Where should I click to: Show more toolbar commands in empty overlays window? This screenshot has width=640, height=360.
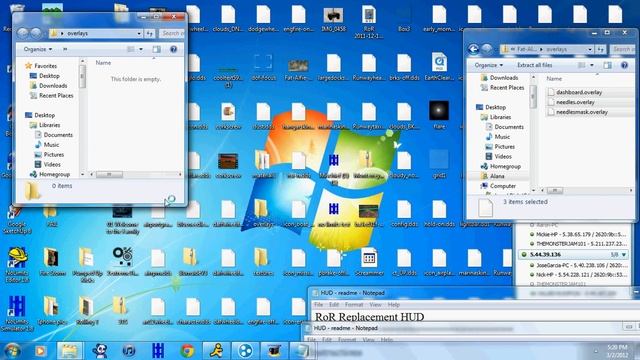[65, 49]
